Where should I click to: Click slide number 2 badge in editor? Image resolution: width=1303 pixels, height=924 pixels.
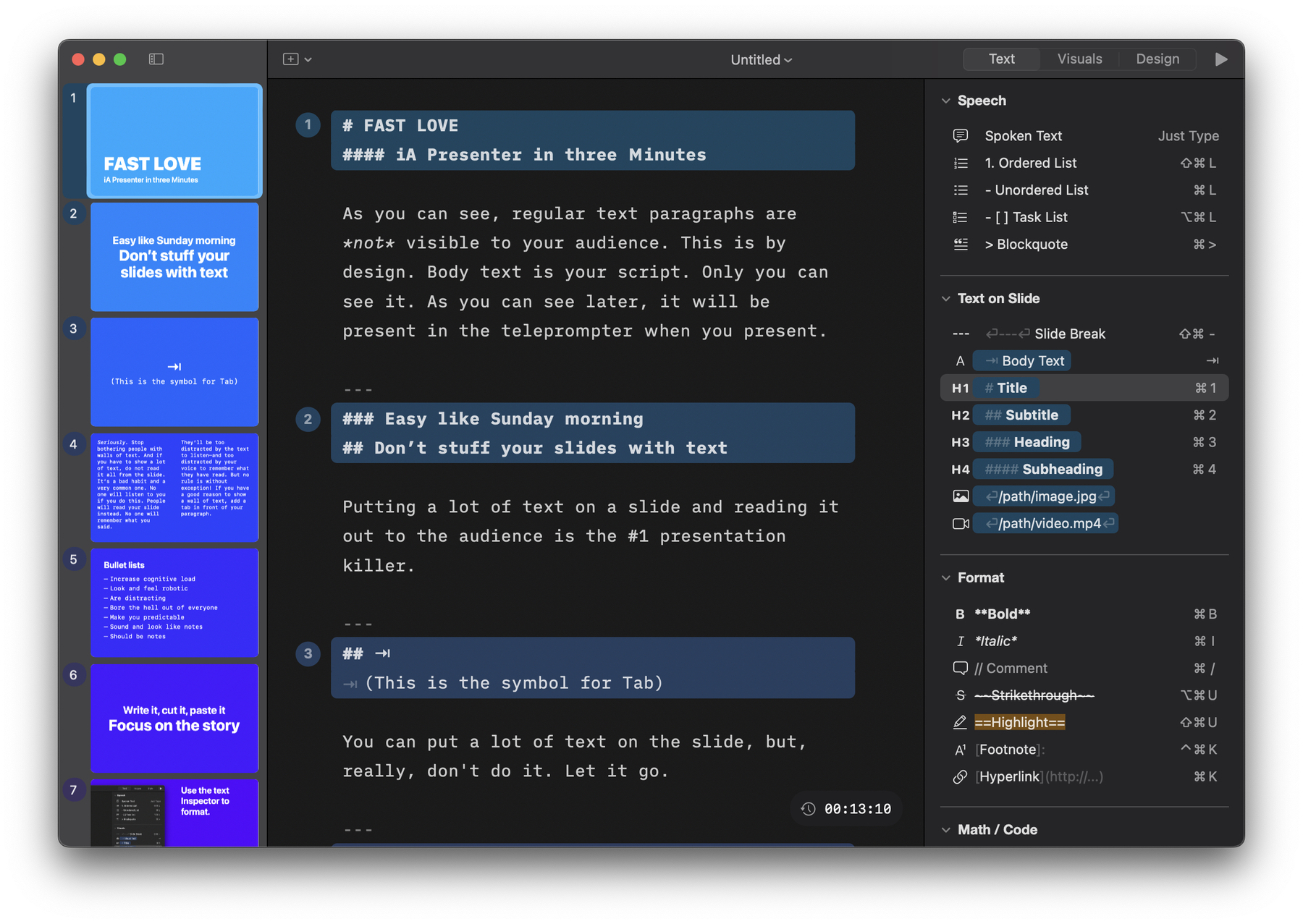tap(308, 419)
